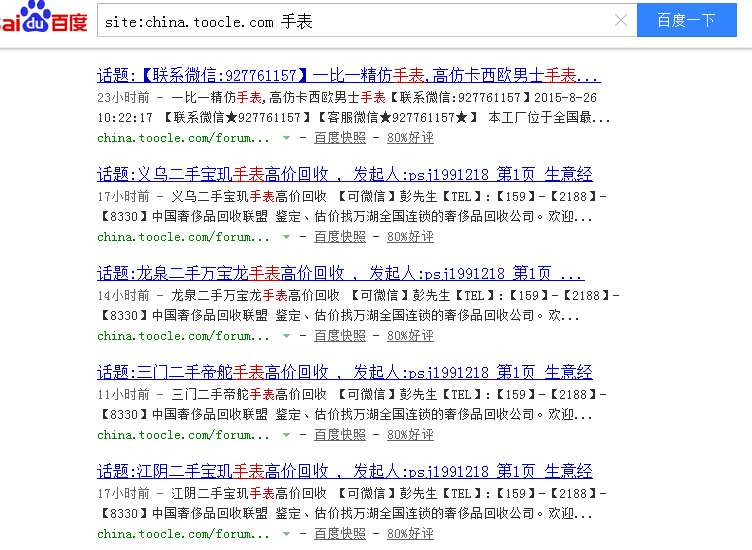Viewport: 752px width, 550px height.
Task: Click 80%好评 under the 一比一精仿手表 result
Action: click(411, 138)
